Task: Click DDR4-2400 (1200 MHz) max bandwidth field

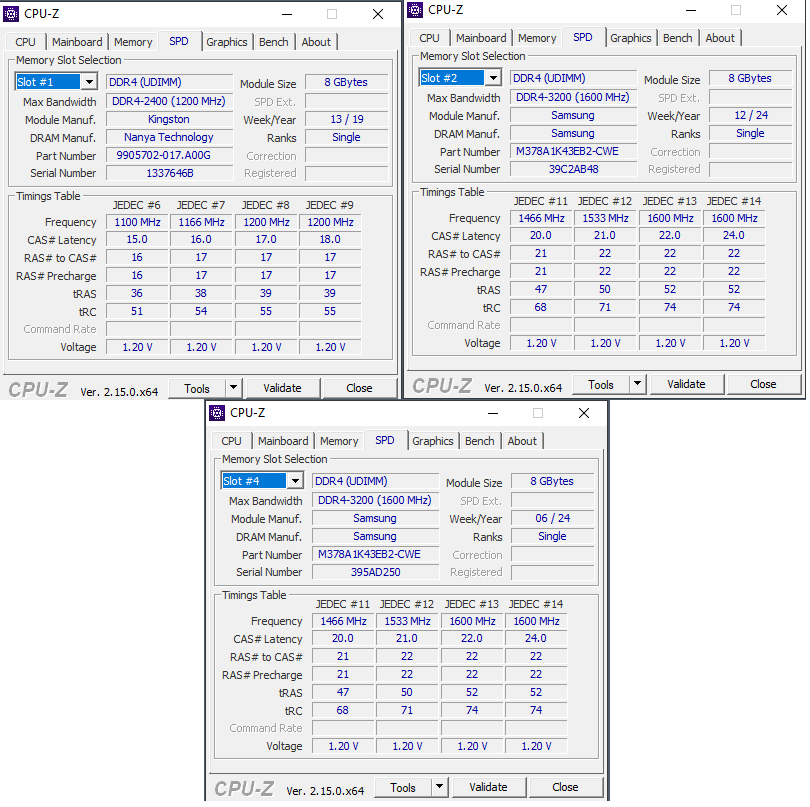Action: (169, 101)
